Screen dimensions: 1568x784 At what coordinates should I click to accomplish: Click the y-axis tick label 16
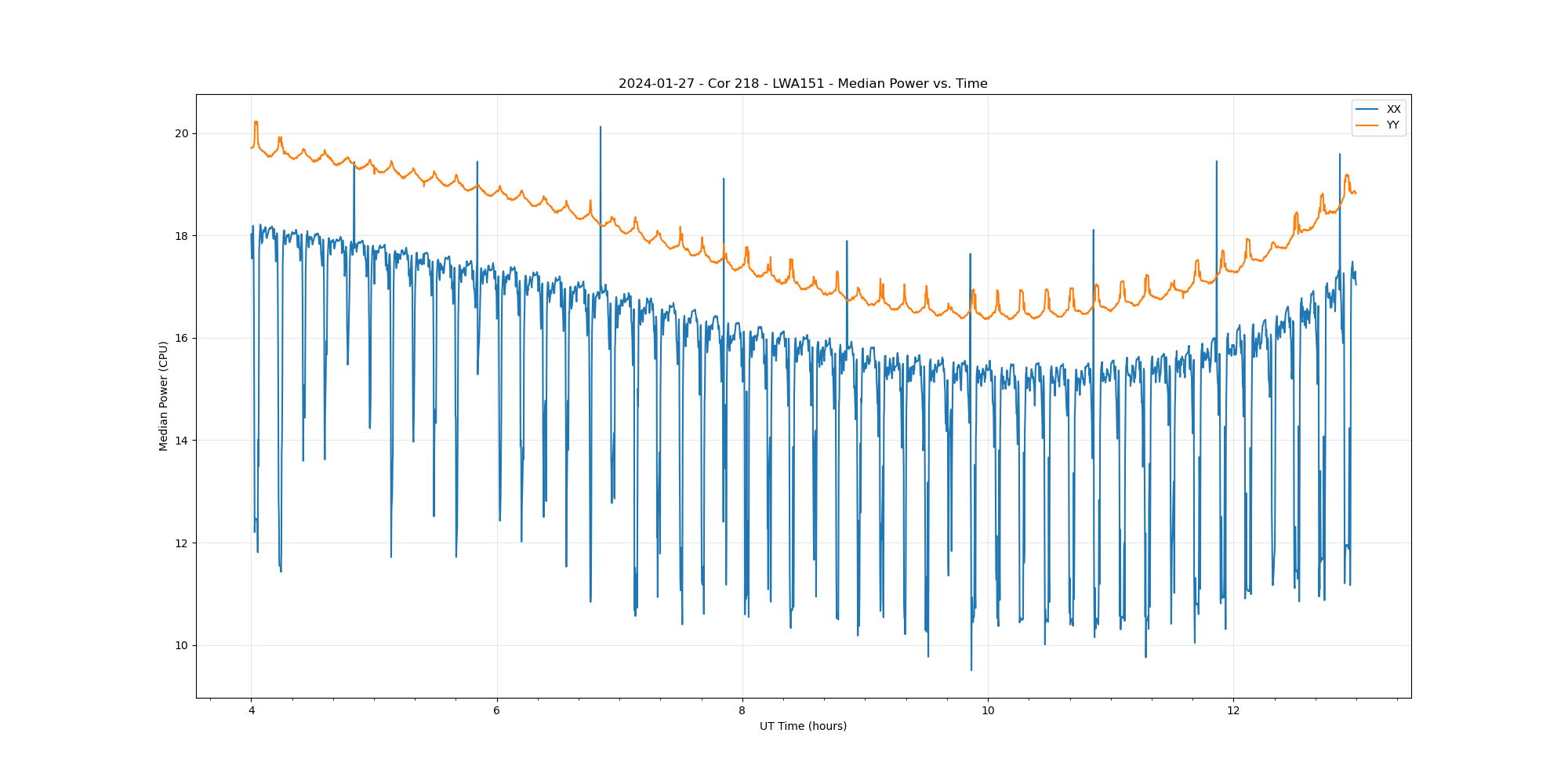point(182,339)
